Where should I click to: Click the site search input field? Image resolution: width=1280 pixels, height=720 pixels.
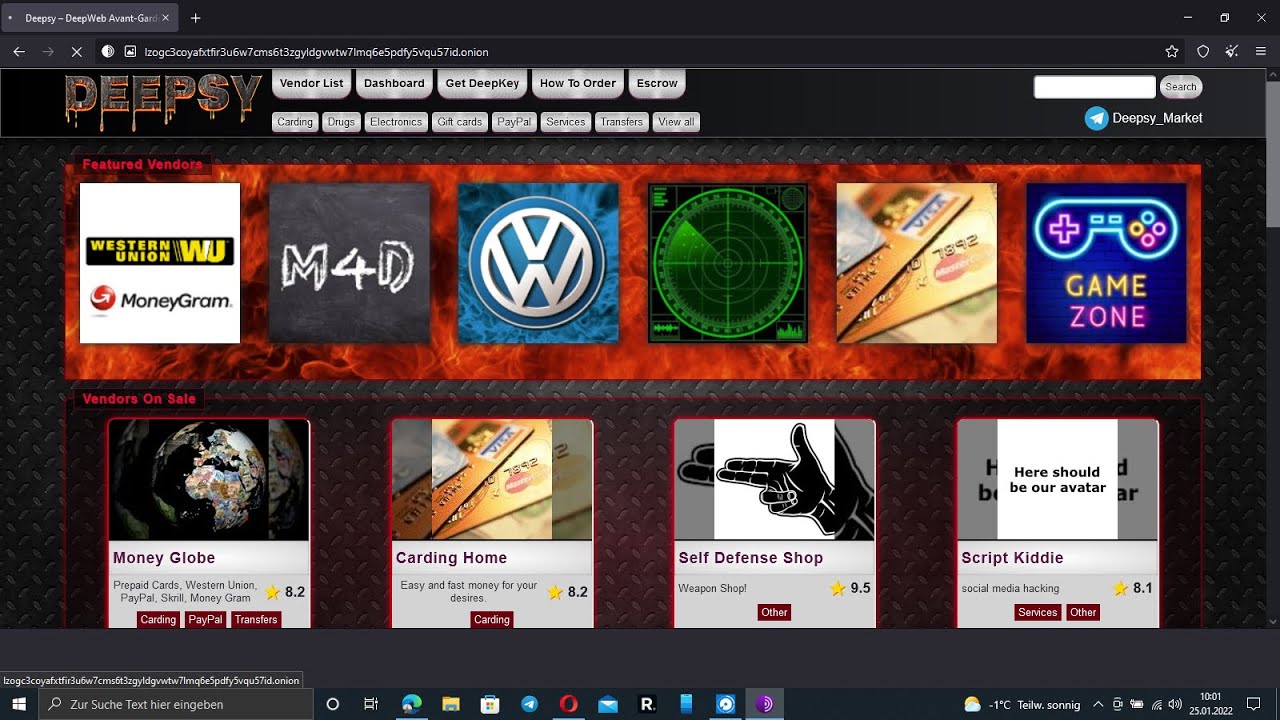click(x=1094, y=87)
